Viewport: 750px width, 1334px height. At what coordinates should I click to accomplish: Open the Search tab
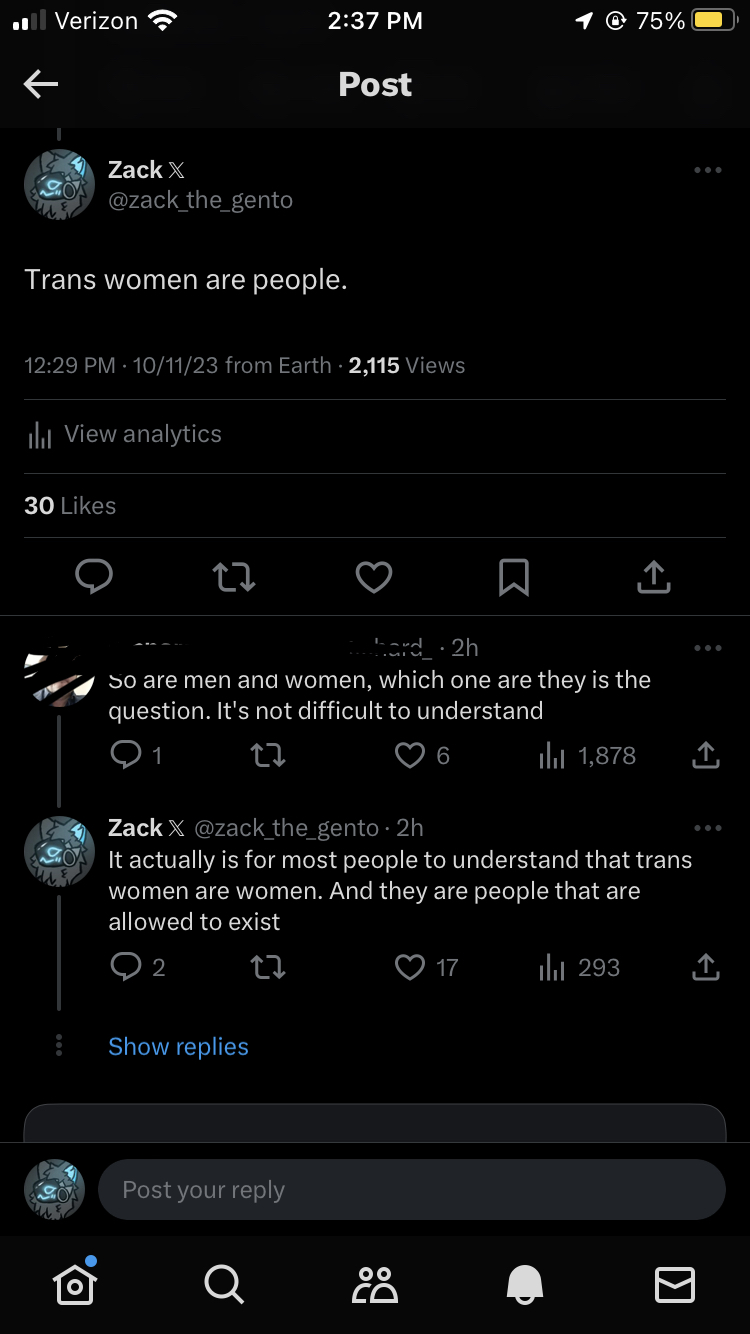click(223, 1284)
